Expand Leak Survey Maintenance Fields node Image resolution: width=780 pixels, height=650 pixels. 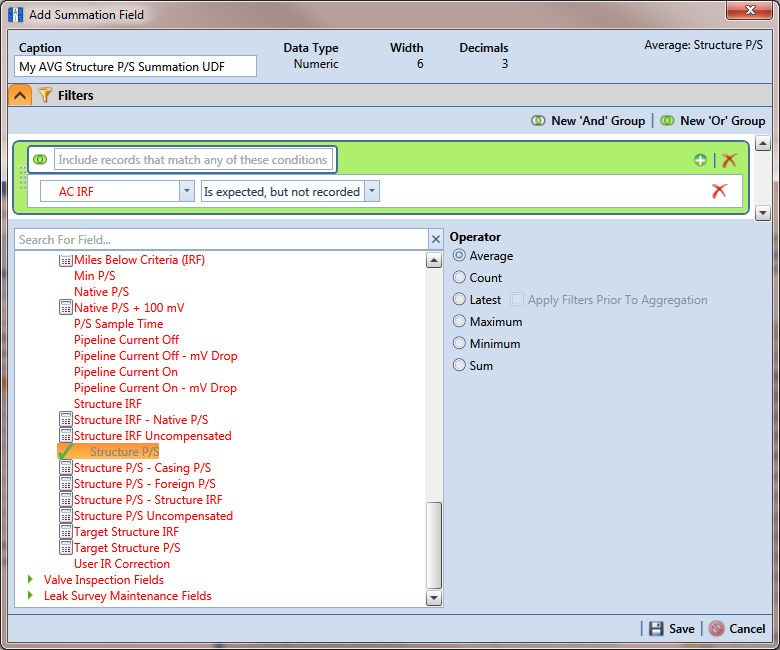[30, 595]
